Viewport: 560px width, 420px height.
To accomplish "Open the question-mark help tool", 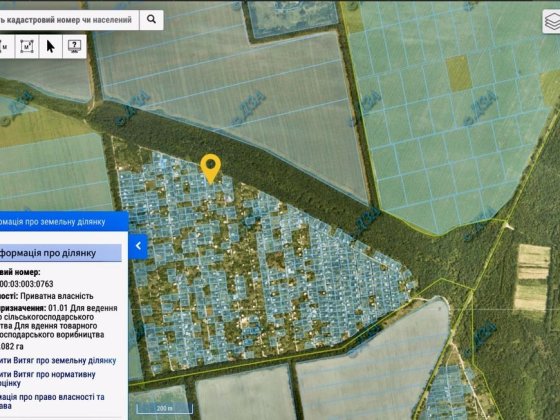I will (x=74, y=46).
